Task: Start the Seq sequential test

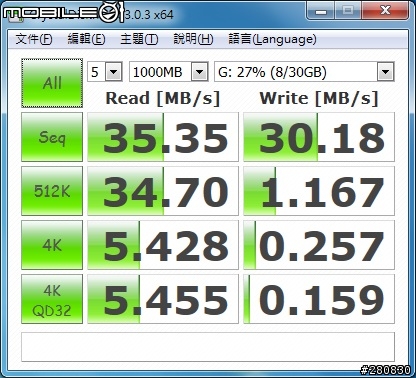Action: [x=52, y=137]
